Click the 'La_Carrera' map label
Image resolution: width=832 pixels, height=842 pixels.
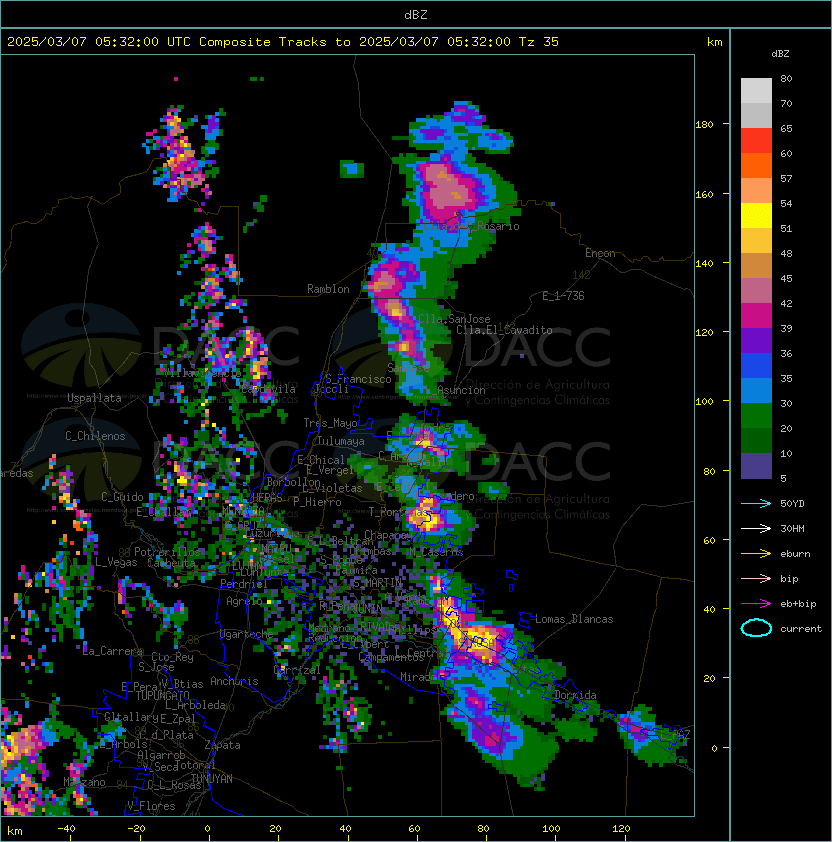click(x=113, y=651)
